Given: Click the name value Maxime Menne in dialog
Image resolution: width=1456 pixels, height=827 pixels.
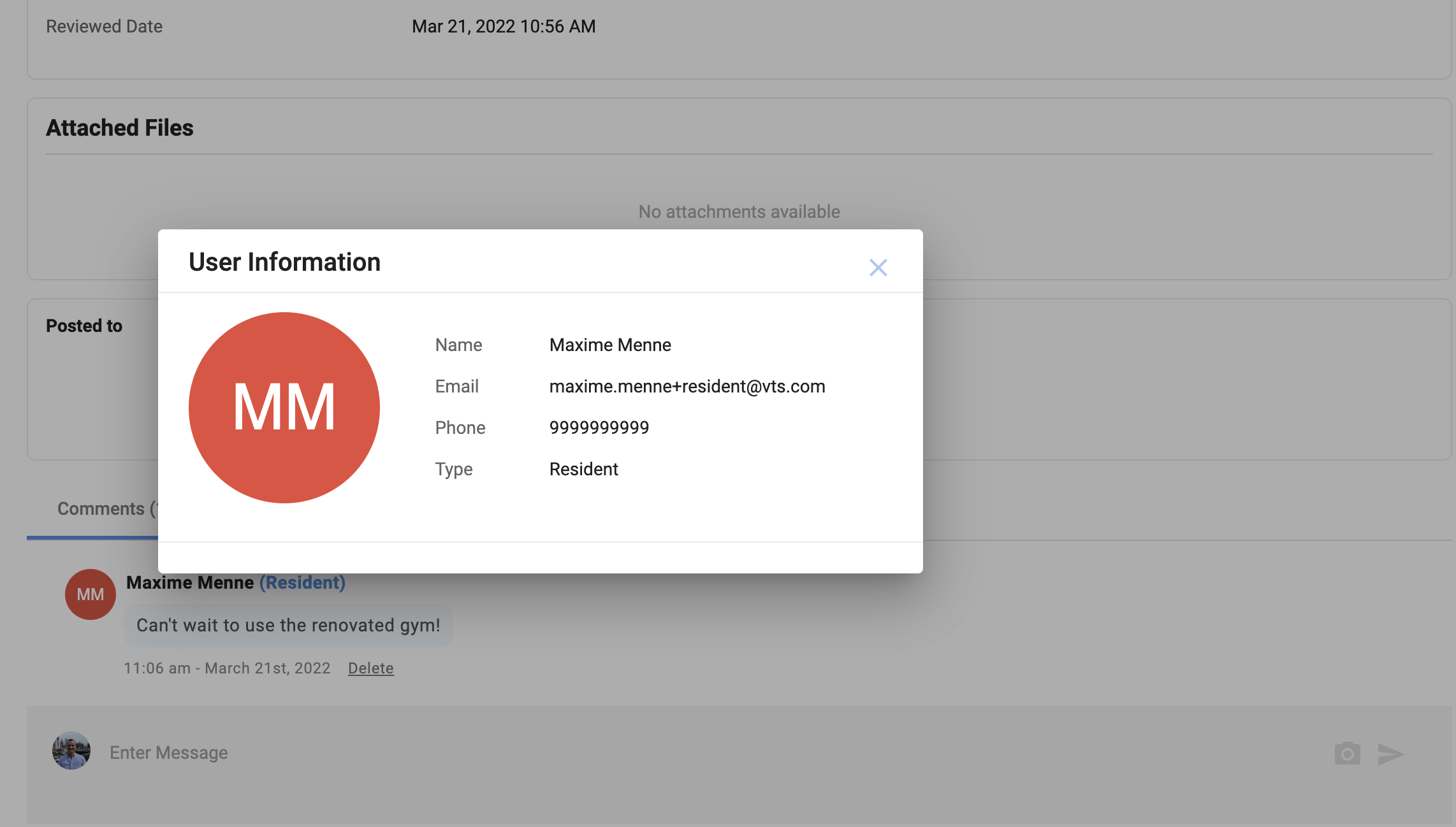Looking at the screenshot, I should point(609,345).
